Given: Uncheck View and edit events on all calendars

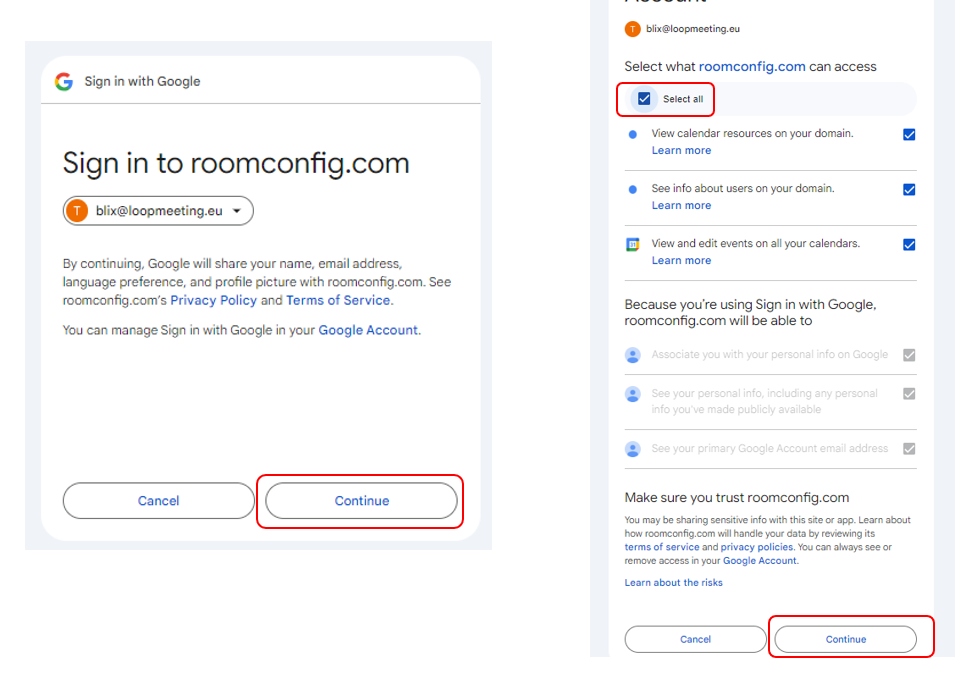Looking at the screenshot, I should (909, 245).
